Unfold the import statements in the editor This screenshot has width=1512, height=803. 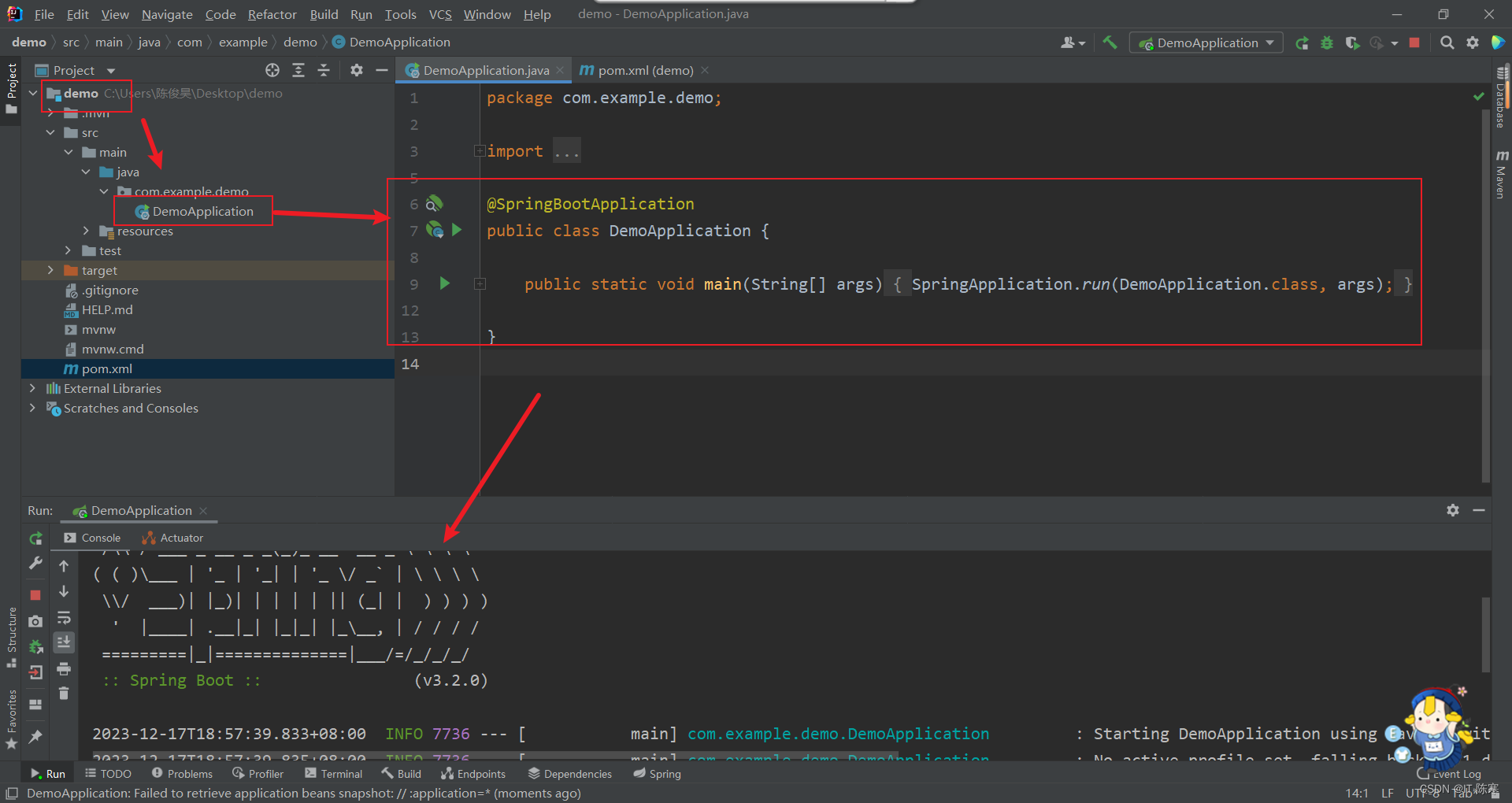point(479,150)
